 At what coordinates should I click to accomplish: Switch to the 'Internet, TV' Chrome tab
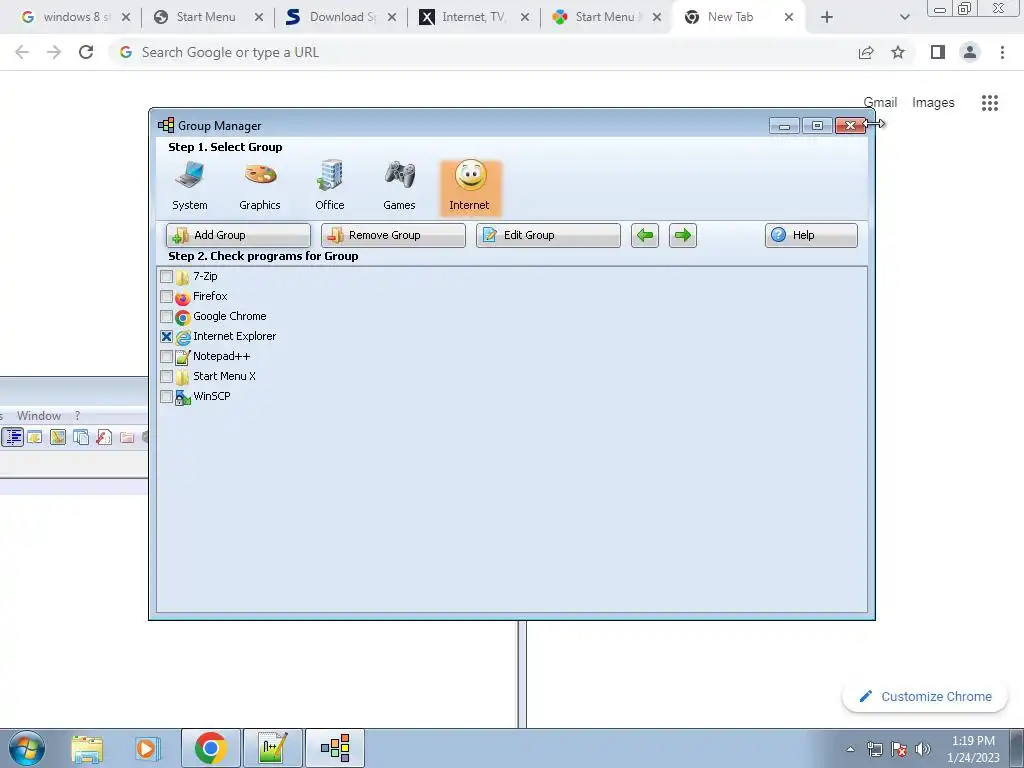click(472, 17)
